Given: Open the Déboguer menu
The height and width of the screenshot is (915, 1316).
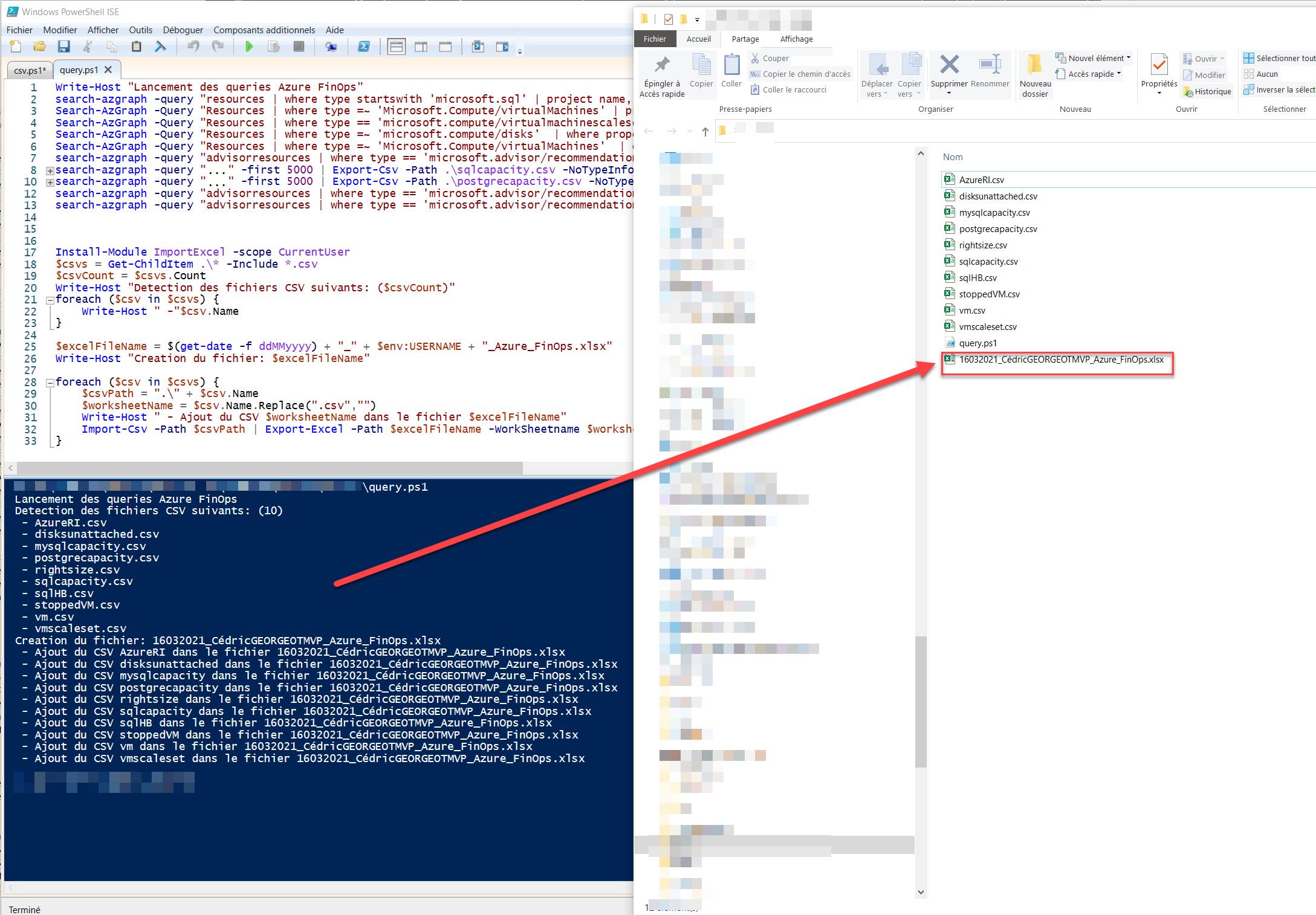Looking at the screenshot, I should tap(183, 30).
